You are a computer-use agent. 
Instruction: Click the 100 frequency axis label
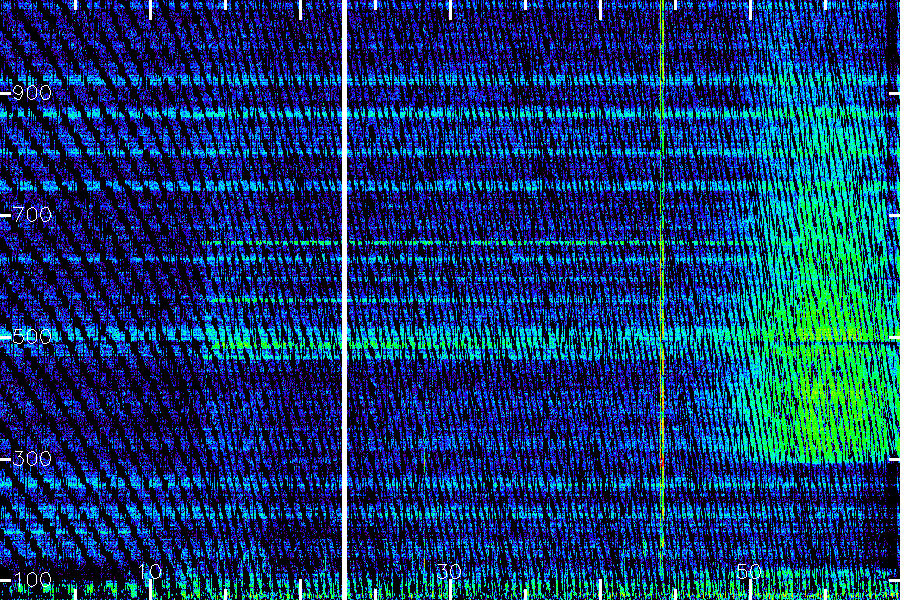pos(32,579)
